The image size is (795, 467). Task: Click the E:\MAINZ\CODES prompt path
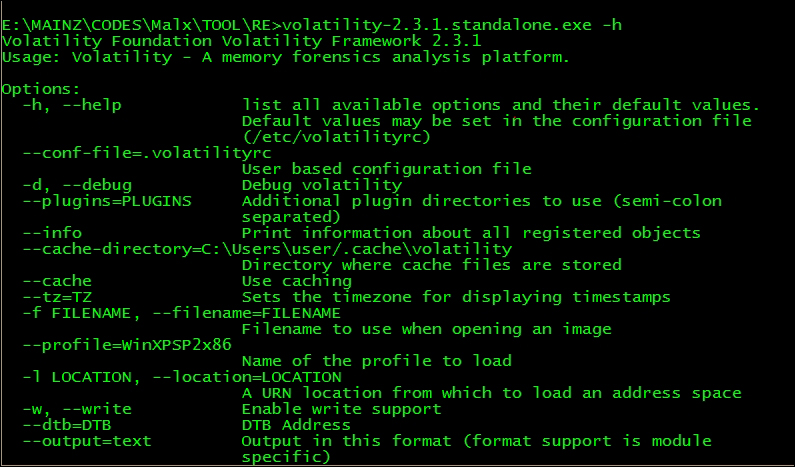pos(90,24)
